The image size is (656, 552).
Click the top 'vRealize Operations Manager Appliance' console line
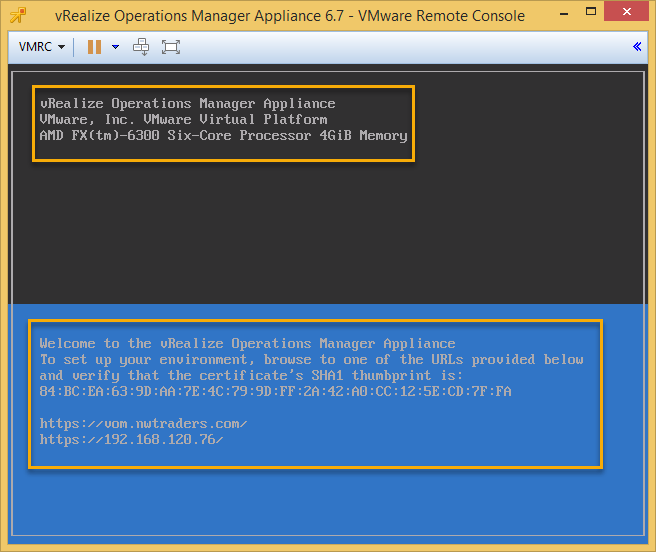coord(187,104)
